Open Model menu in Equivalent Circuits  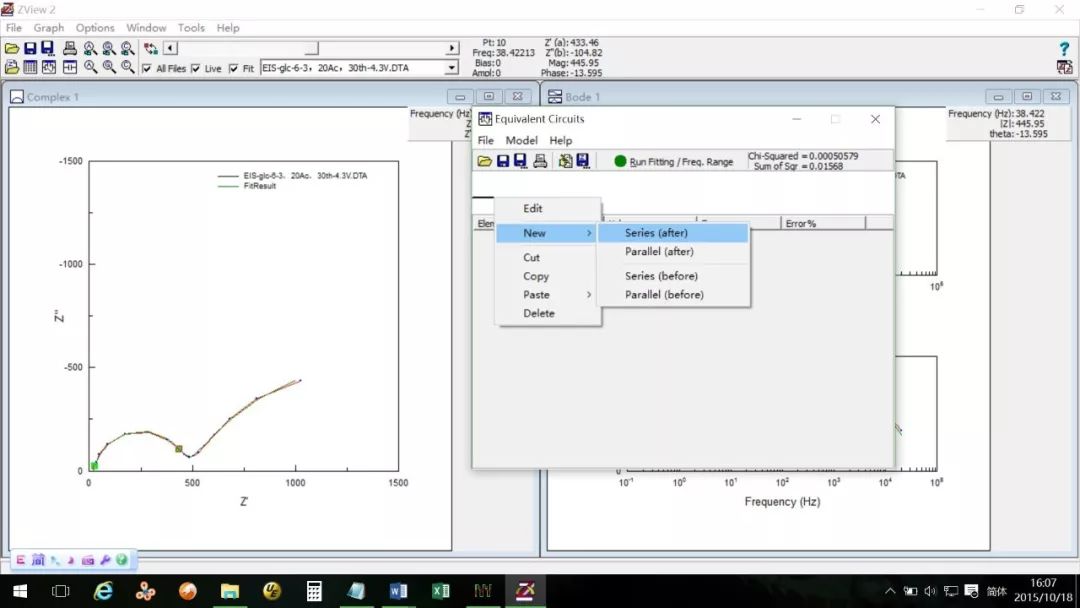coord(521,140)
